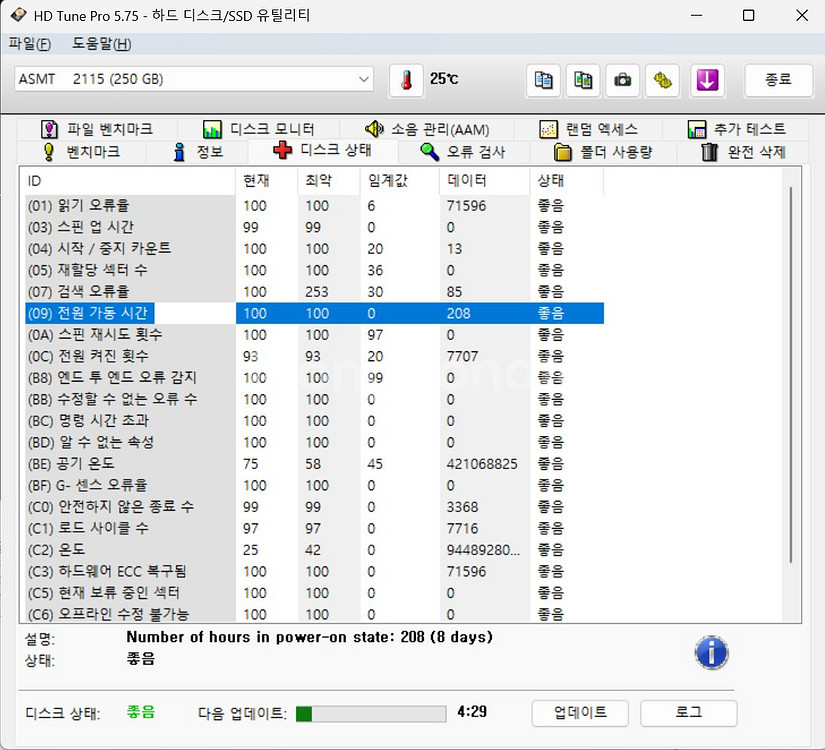Open the 파일 menu
The height and width of the screenshot is (750, 825).
[x=29, y=44]
